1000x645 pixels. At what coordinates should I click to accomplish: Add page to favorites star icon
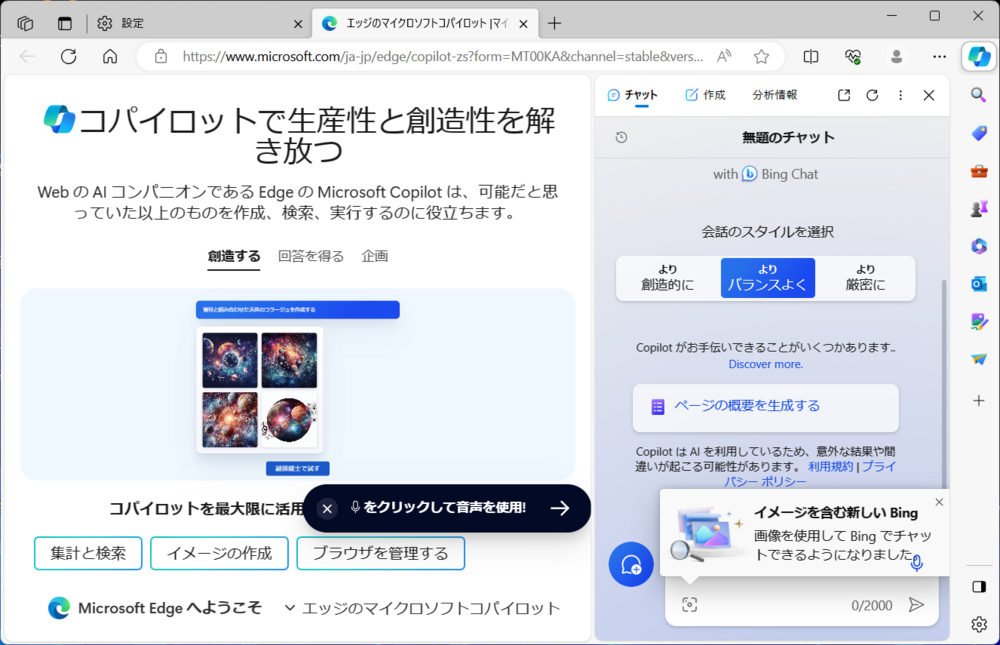pyautogui.click(x=761, y=57)
